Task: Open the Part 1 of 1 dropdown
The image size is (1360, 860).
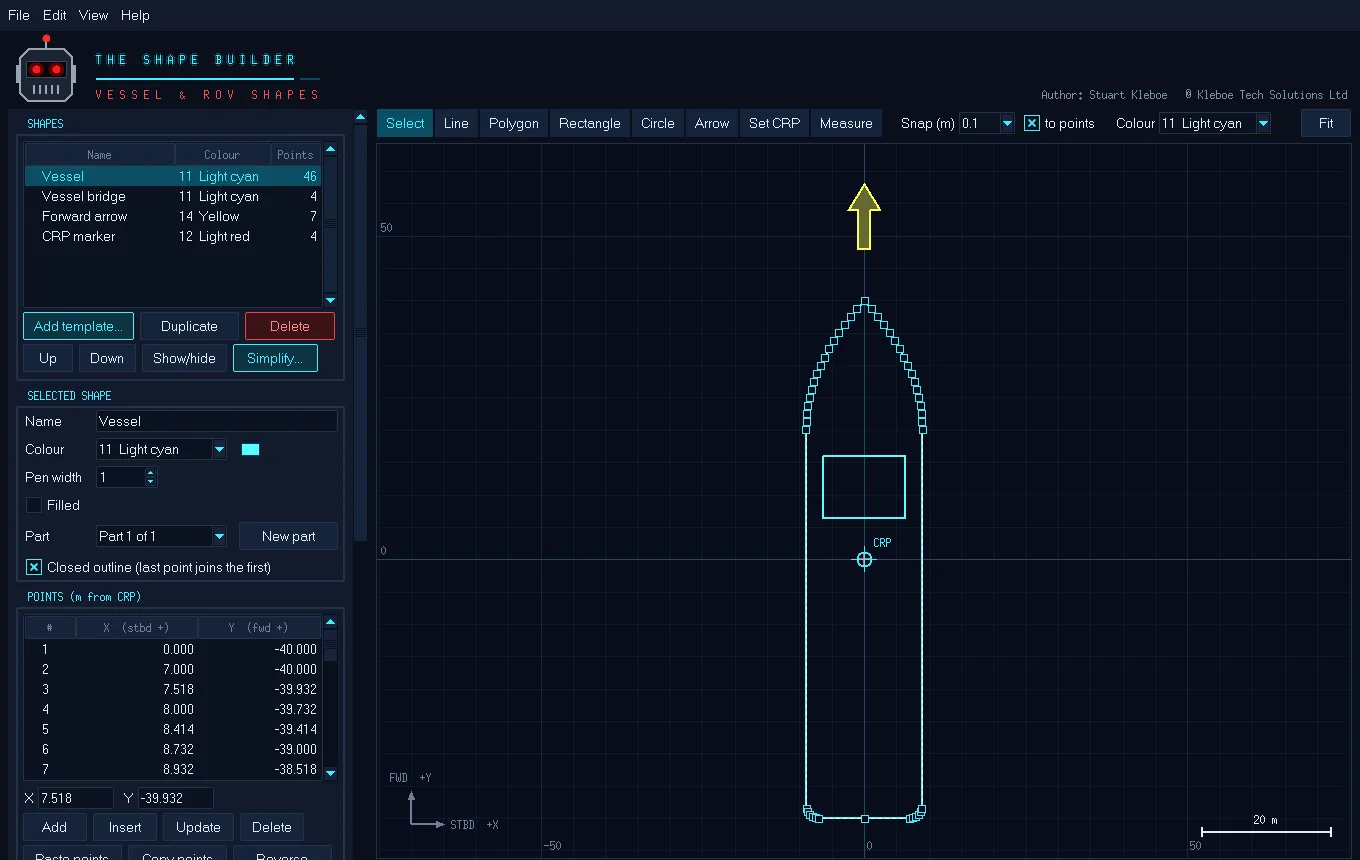Action: click(219, 537)
